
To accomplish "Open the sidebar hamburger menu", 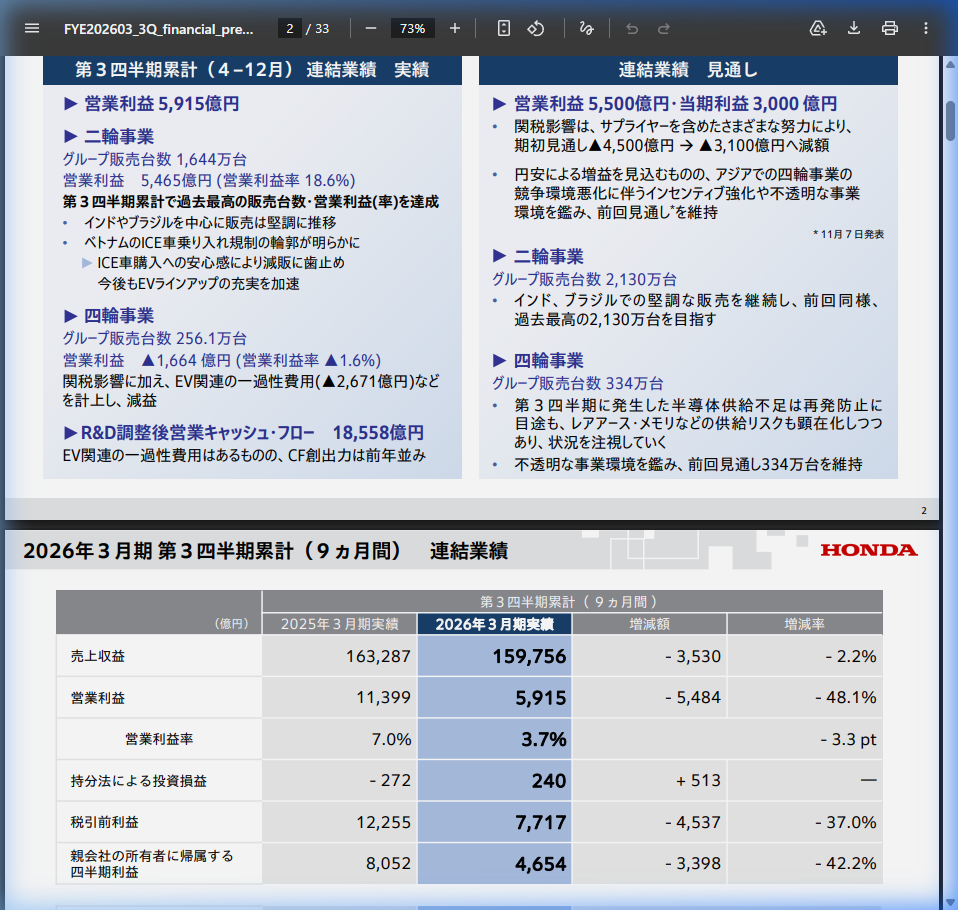I will pyautogui.click(x=32, y=28).
